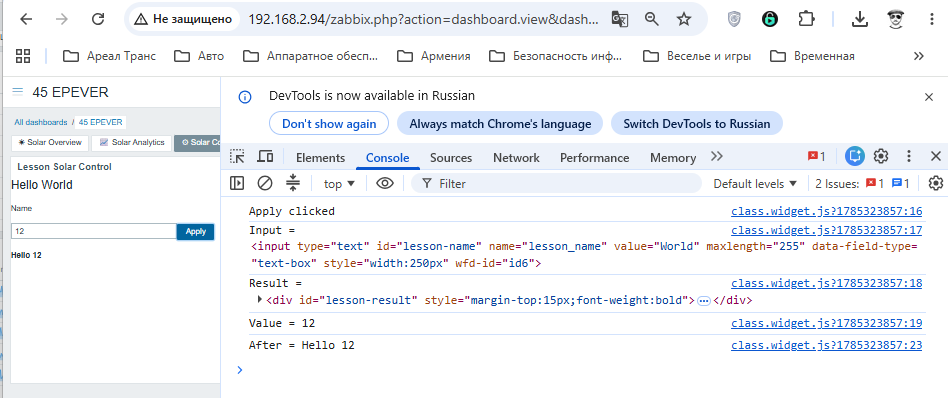Image resolution: width=948 pixels, height=398 pixels.
Task: Click the console settings gear beside Issues
Action: [936, 183]
